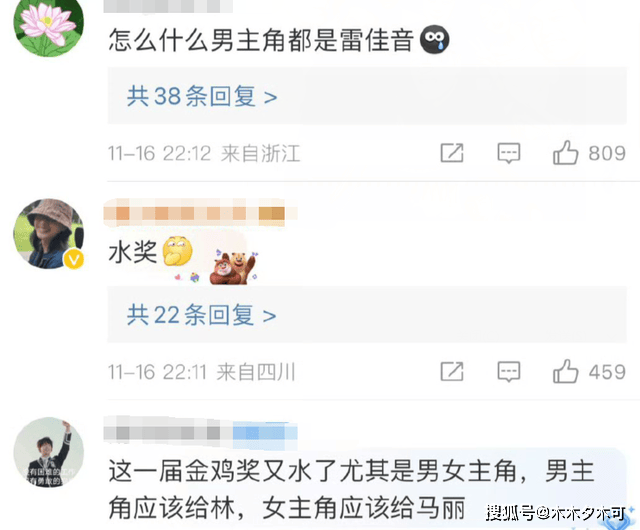This screenshot has width=640, height=530.
Task: Tap the yellow V verified badge
Action: (x=74, y=259)
